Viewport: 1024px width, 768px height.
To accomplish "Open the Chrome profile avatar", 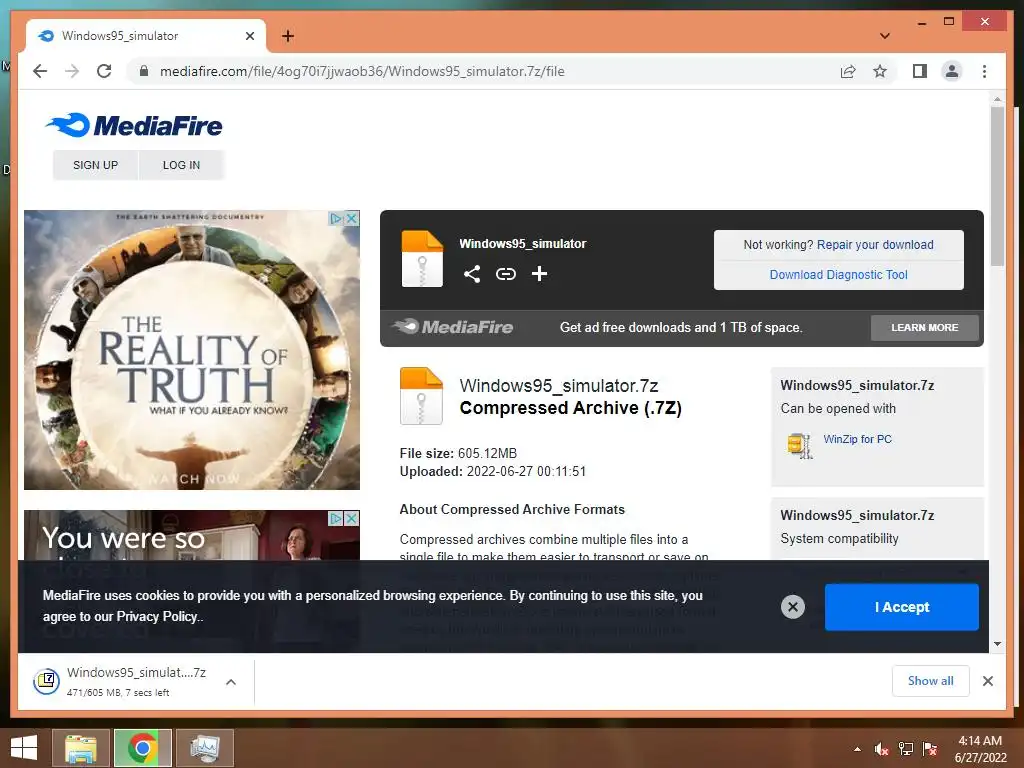I will tap(952, 71).
